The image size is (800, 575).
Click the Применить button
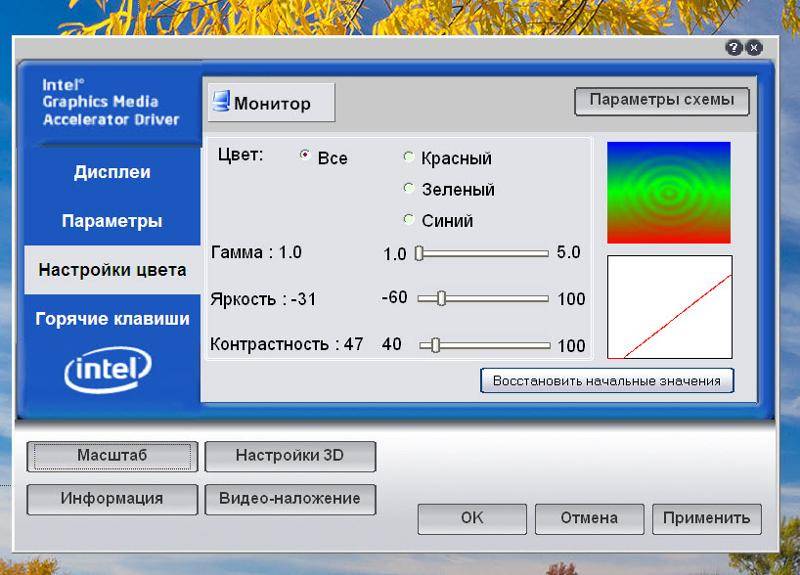(x=707, y=518)
